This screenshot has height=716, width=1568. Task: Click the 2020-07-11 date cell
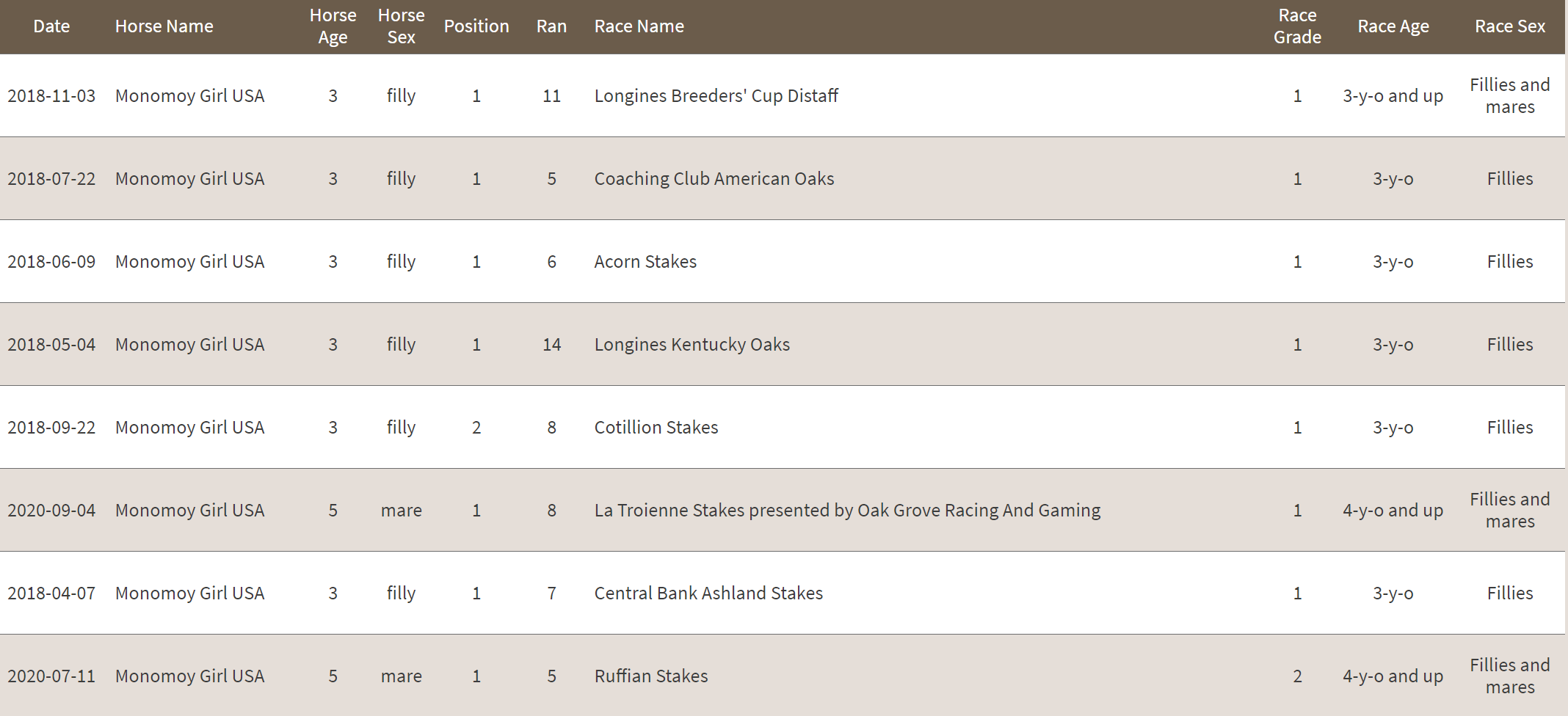(51, 676)
